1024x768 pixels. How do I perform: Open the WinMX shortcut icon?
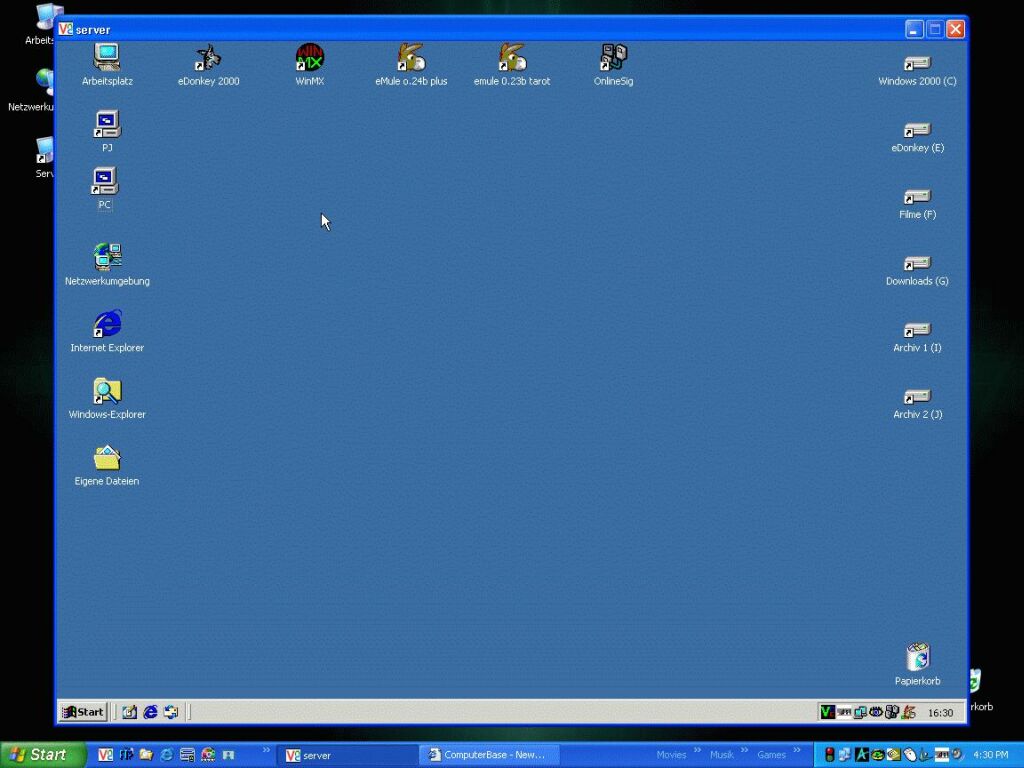point(310,65)
